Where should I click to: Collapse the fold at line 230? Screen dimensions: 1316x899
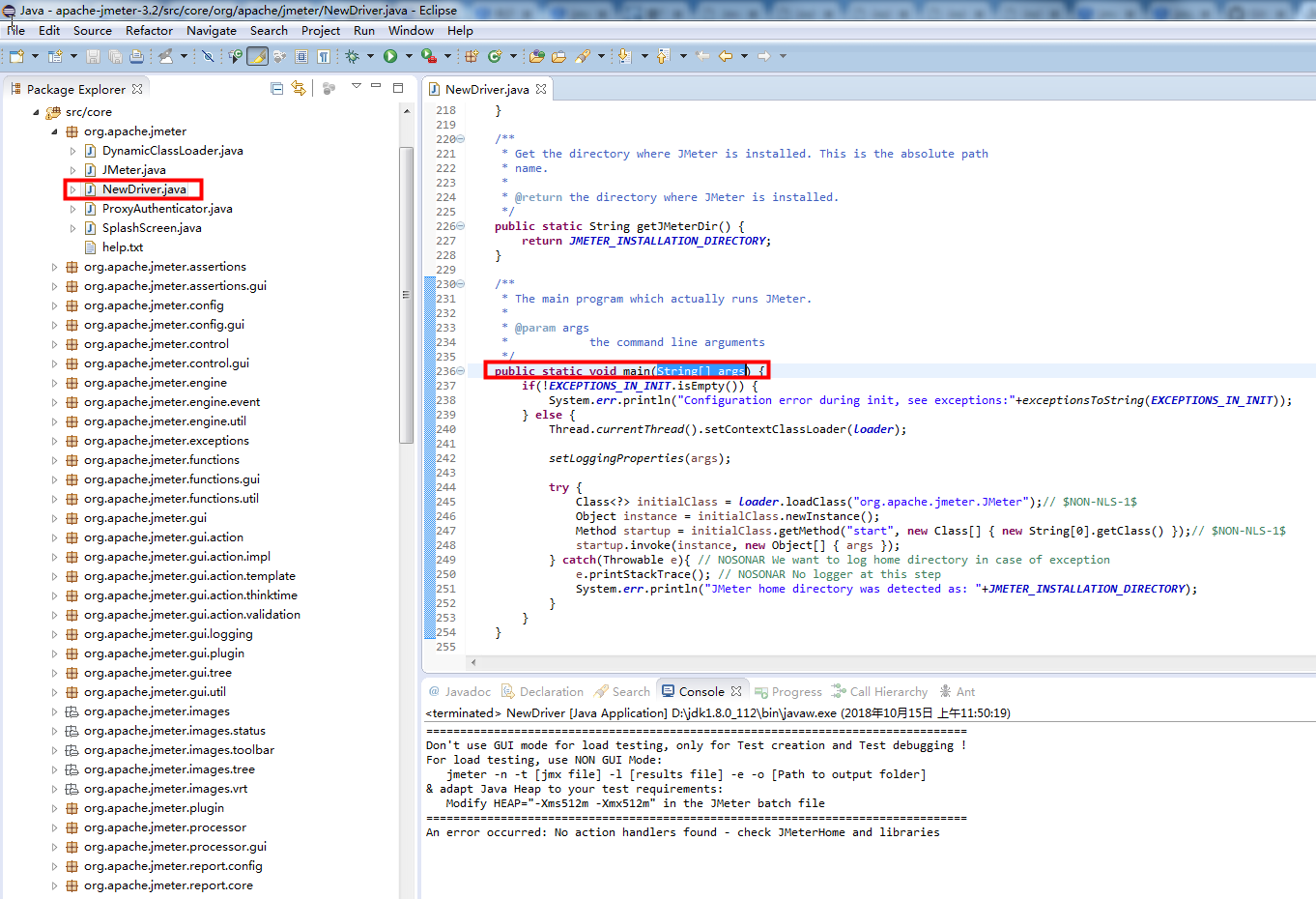[x=461, y=284]
